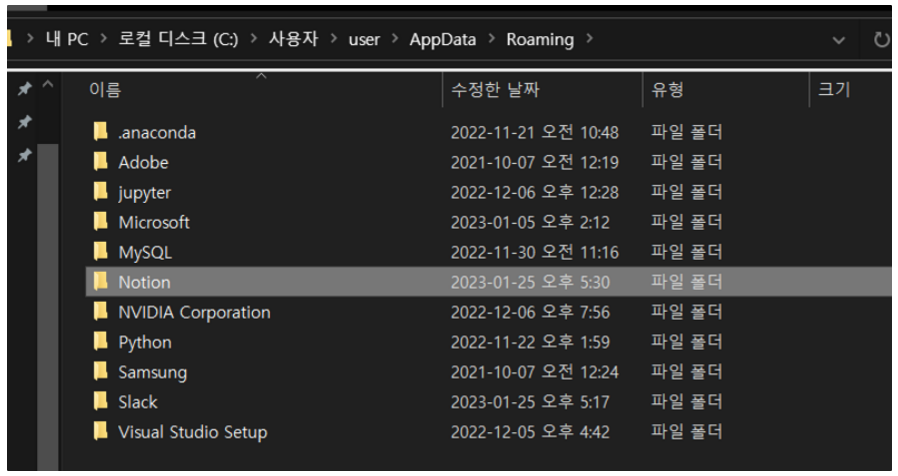
Task: Expand the chevron after 내 PC
Action: 103,38
